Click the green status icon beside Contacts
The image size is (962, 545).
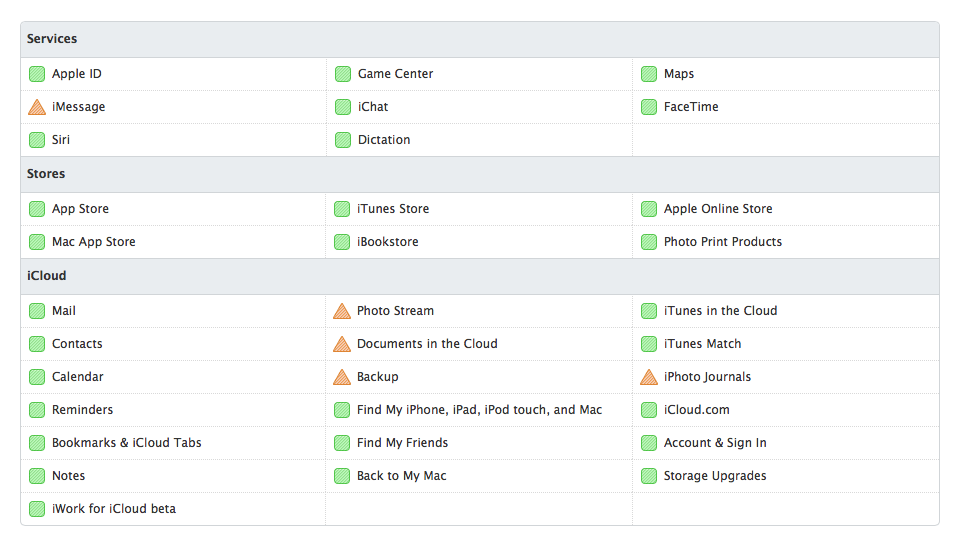37,344
